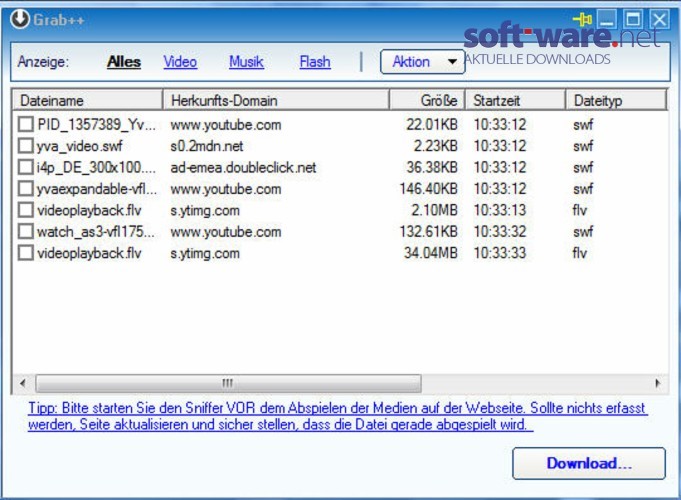Sort by the Dateiname column header

pyautogui.click(x=87, y=100)
